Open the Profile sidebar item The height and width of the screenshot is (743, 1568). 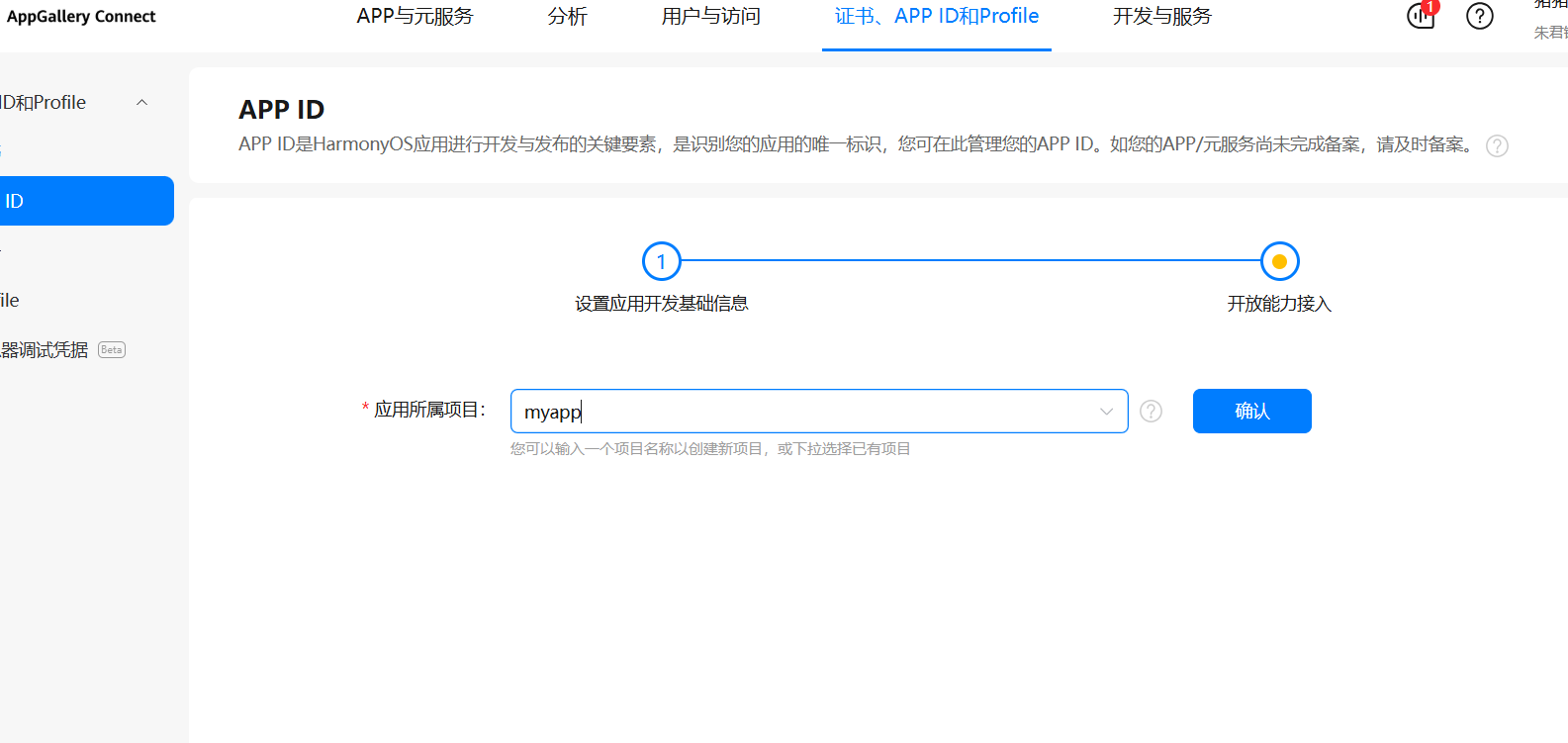10,300
